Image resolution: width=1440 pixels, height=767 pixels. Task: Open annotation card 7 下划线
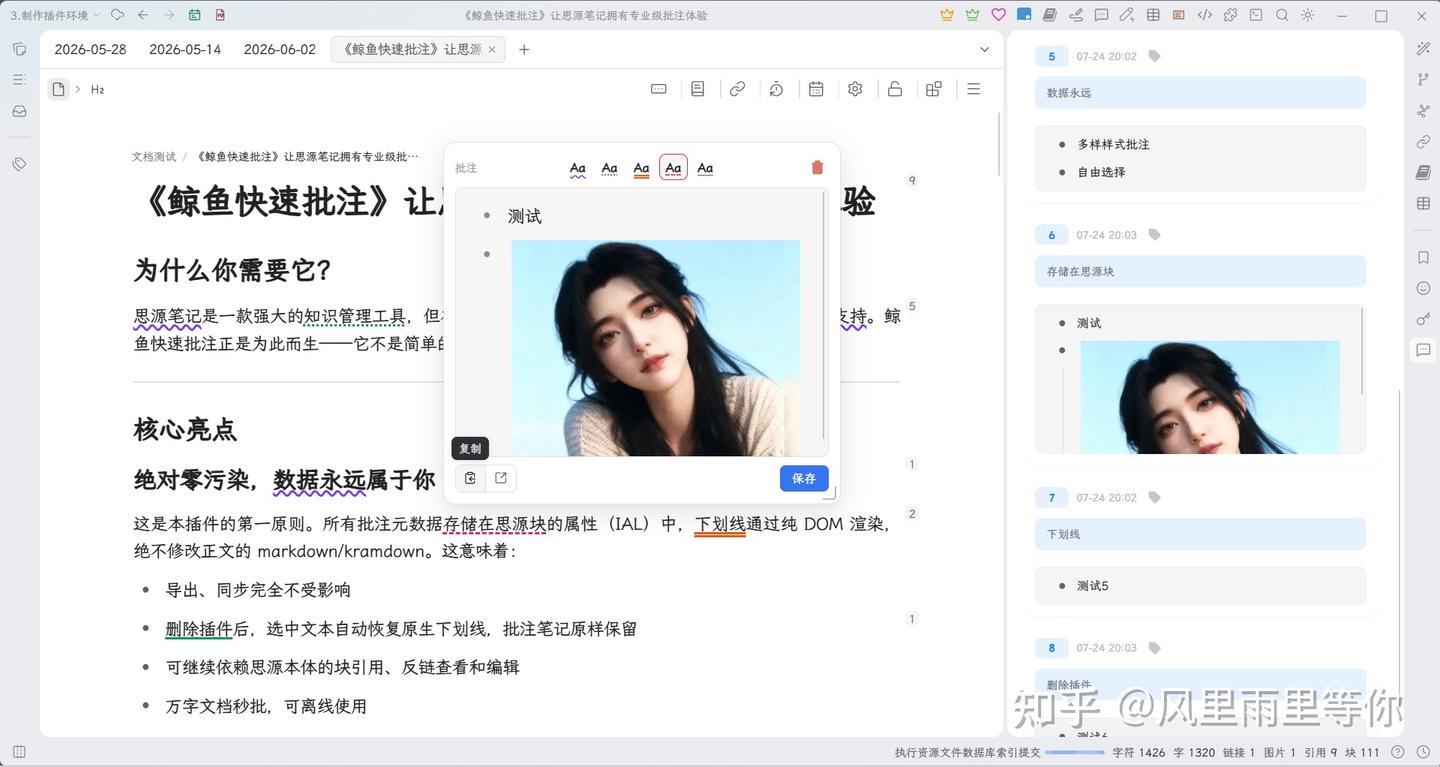pyautogui.click(x=1200, y=534)
